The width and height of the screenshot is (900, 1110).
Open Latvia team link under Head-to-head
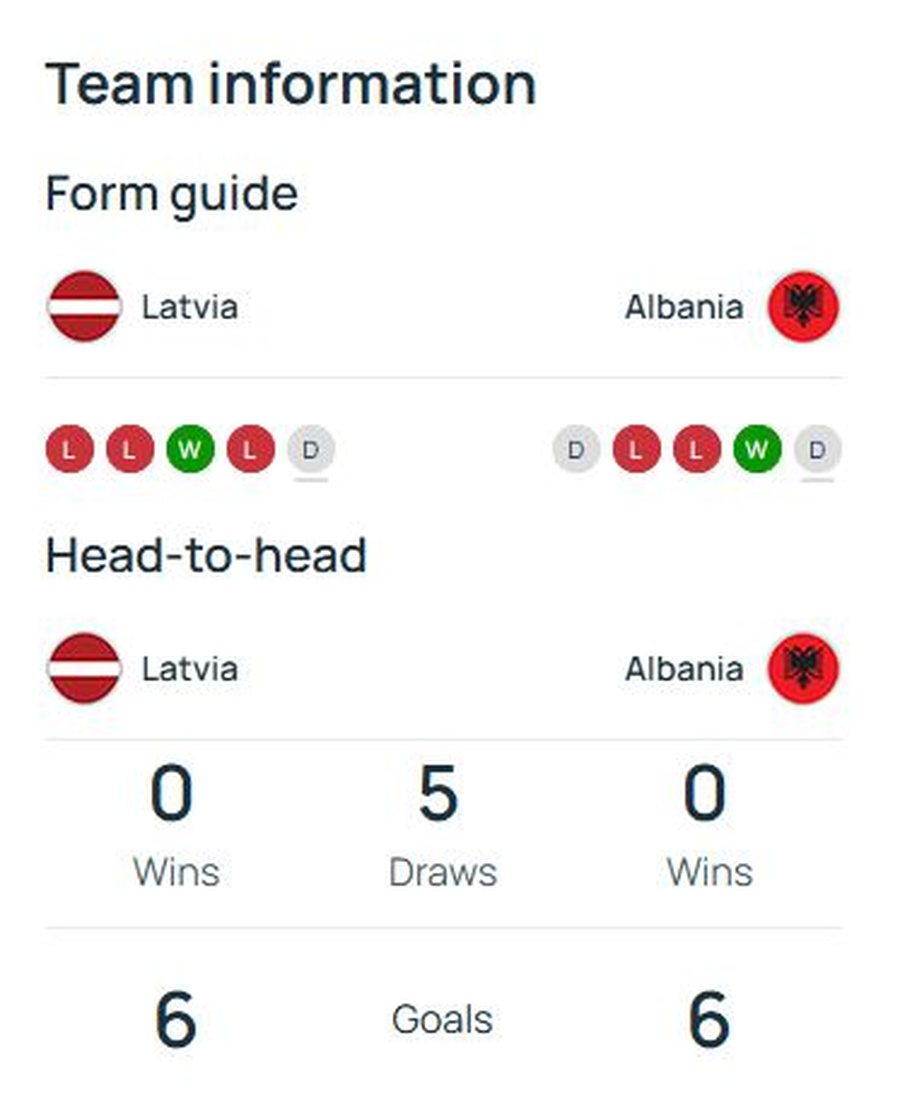click(190, 669)
